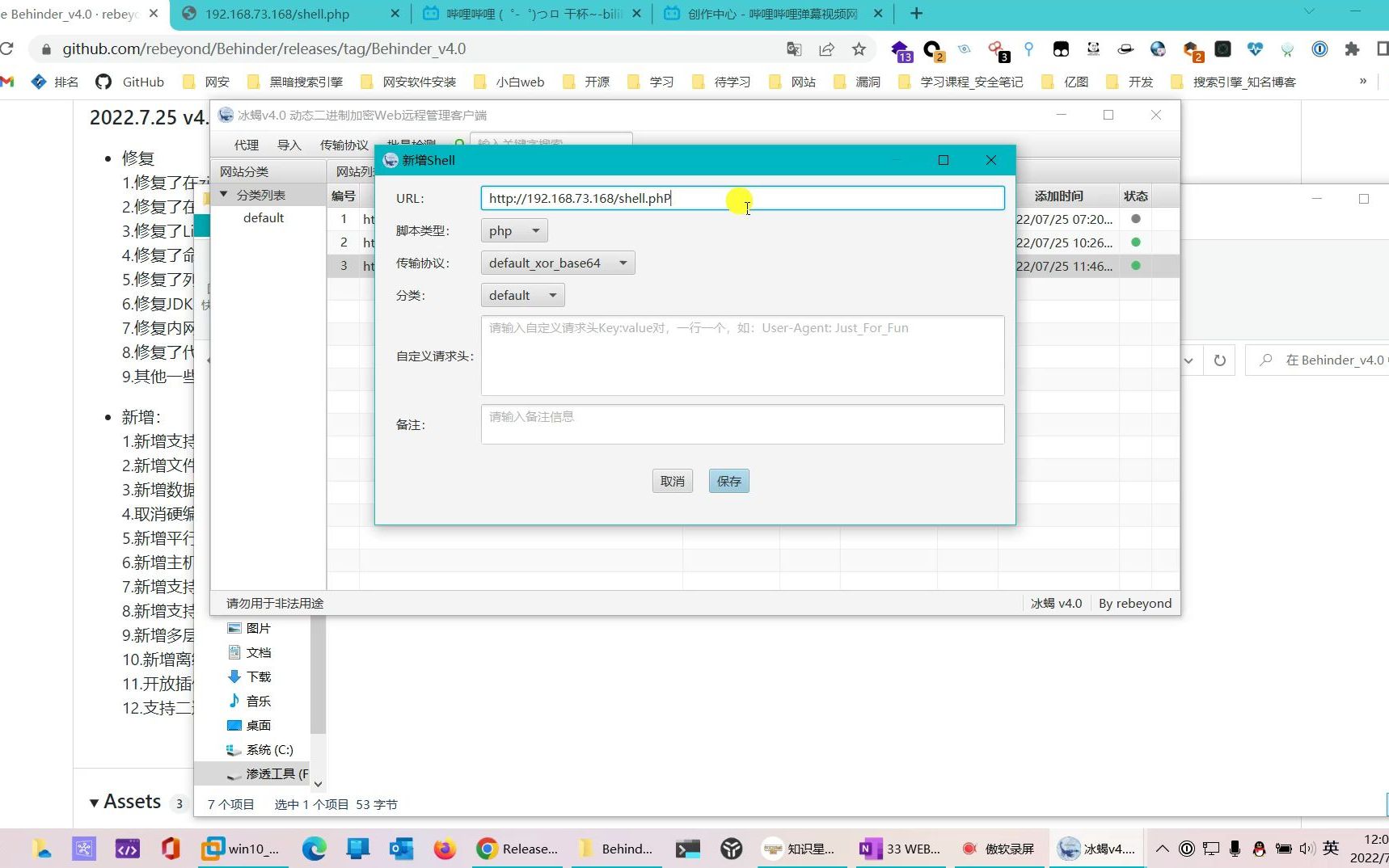This screenshot has width=1389, height=868.
Task: Open the OneNote 33 WEB taskbar item
Action: tap(901, 849)
